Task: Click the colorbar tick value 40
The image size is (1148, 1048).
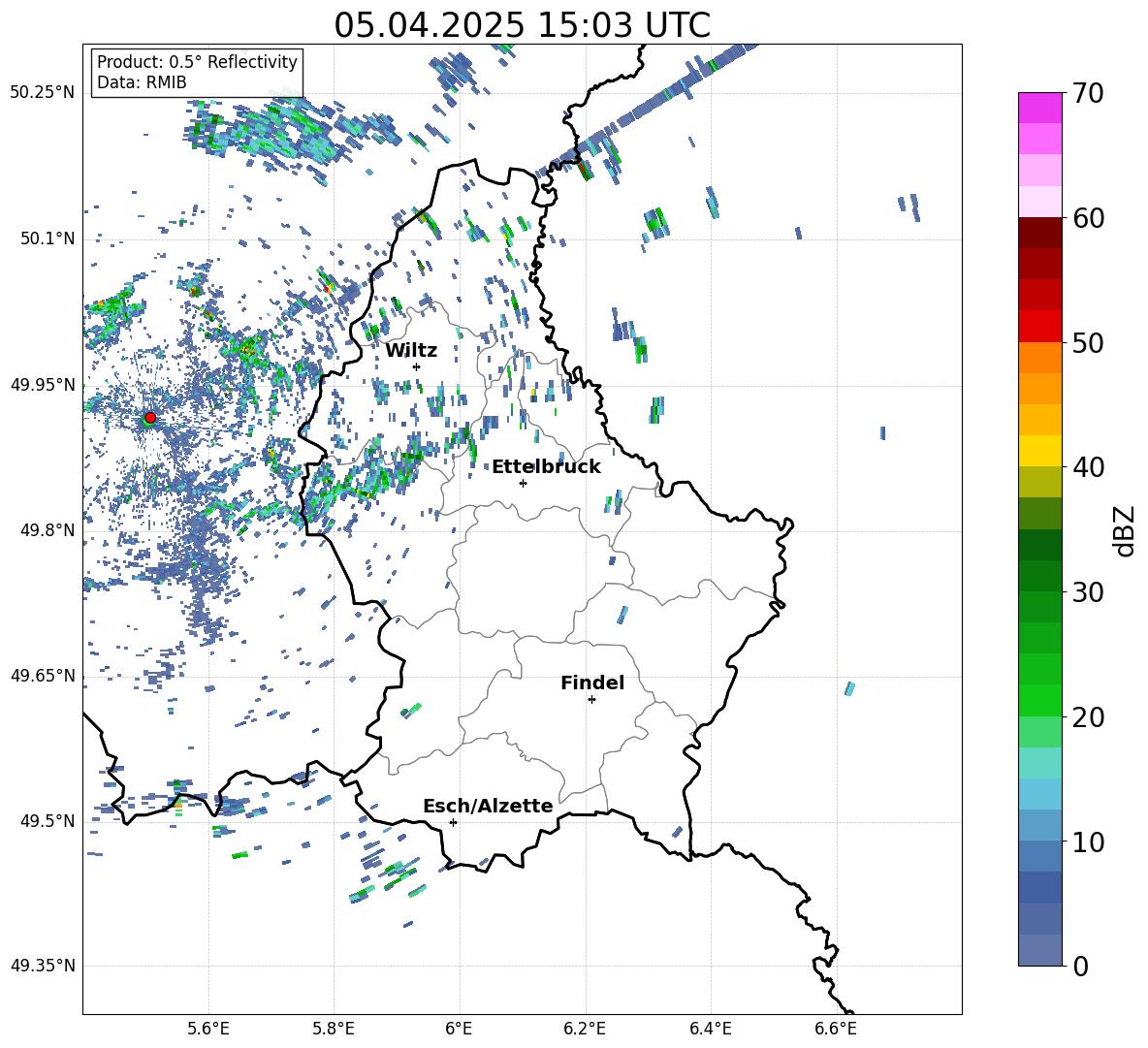Action: pos(1089,467)
